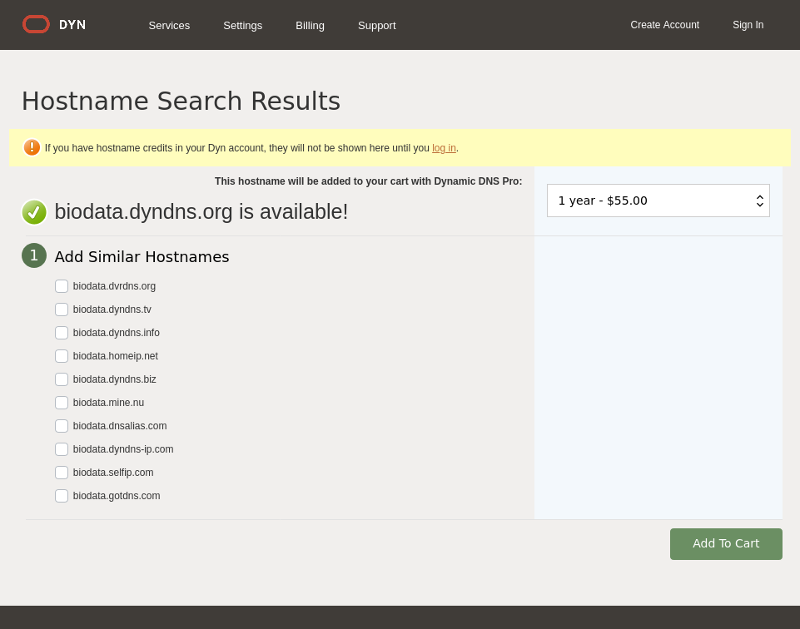Click the Dynamic DNS Pro cart notice text
This screenshot has width=800, height=629.
tap(368, 181)
